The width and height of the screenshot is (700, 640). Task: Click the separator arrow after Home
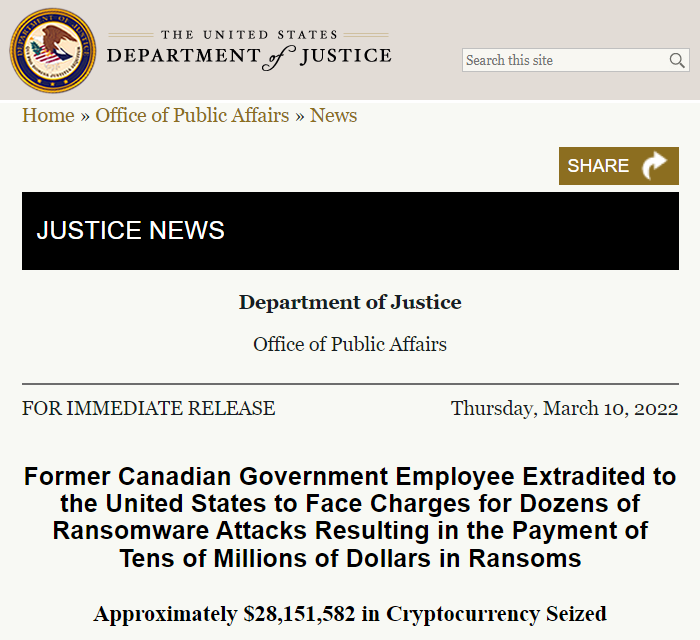click(85, 115)
